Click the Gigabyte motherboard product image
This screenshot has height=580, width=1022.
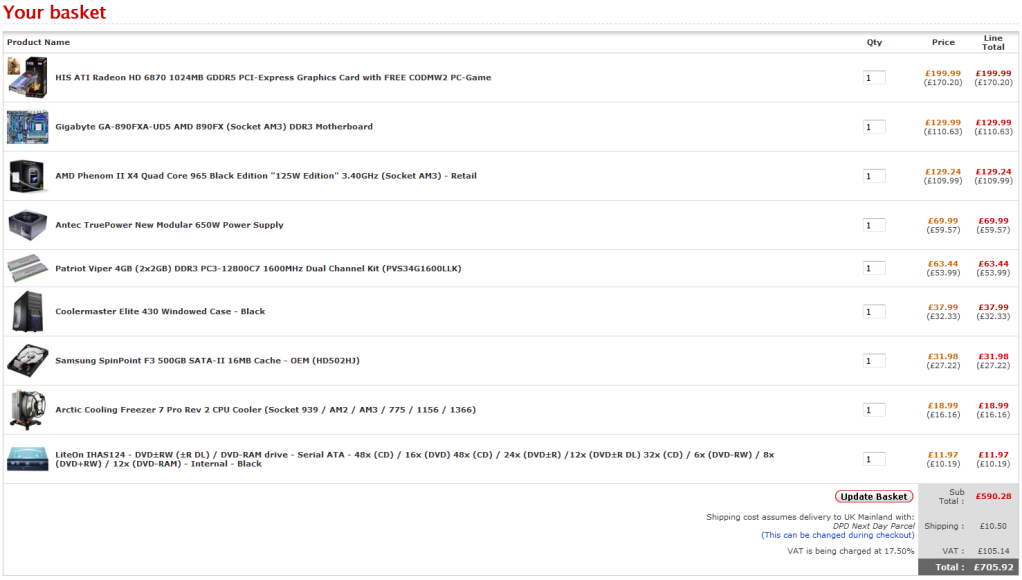pyautogui.click(x=27, y=127)
